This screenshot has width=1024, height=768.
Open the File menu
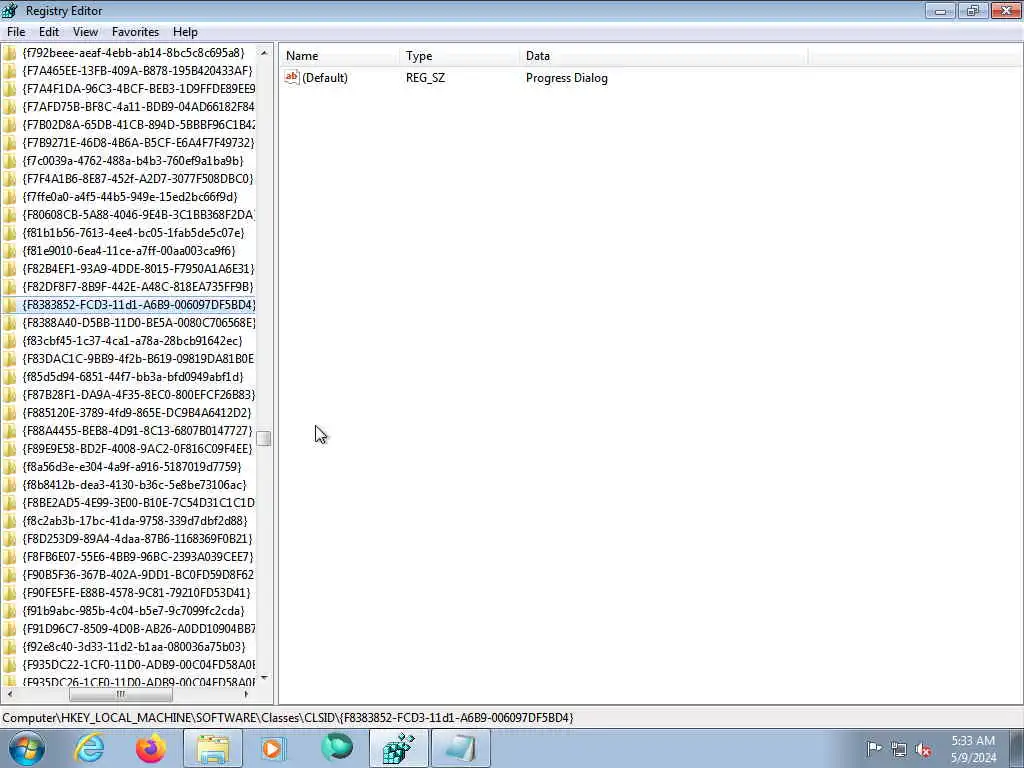16,32
